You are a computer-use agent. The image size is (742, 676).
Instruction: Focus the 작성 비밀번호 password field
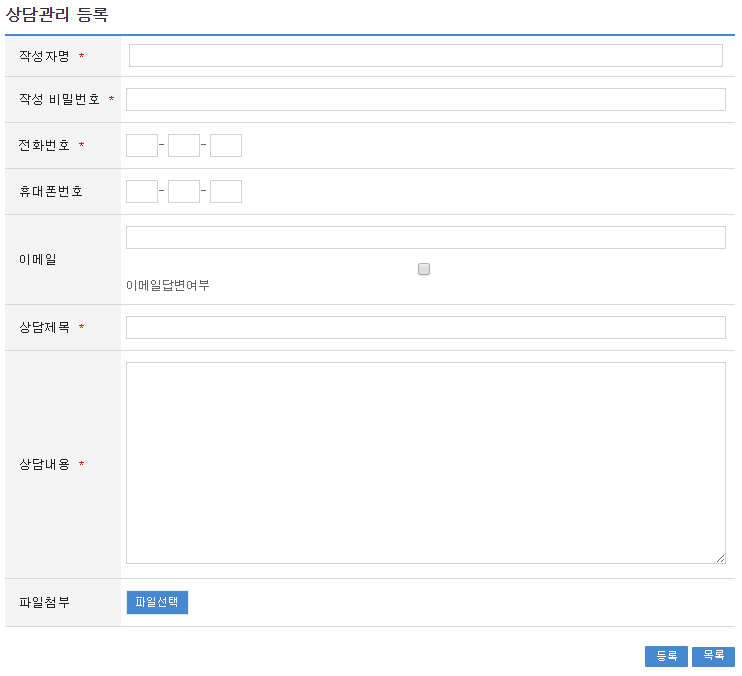pos(425,99)
